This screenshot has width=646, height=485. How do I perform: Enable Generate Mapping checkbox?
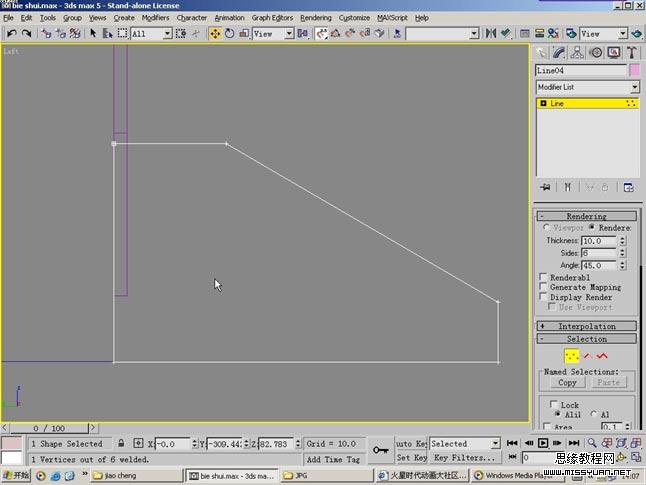click(x=543, y=287)
